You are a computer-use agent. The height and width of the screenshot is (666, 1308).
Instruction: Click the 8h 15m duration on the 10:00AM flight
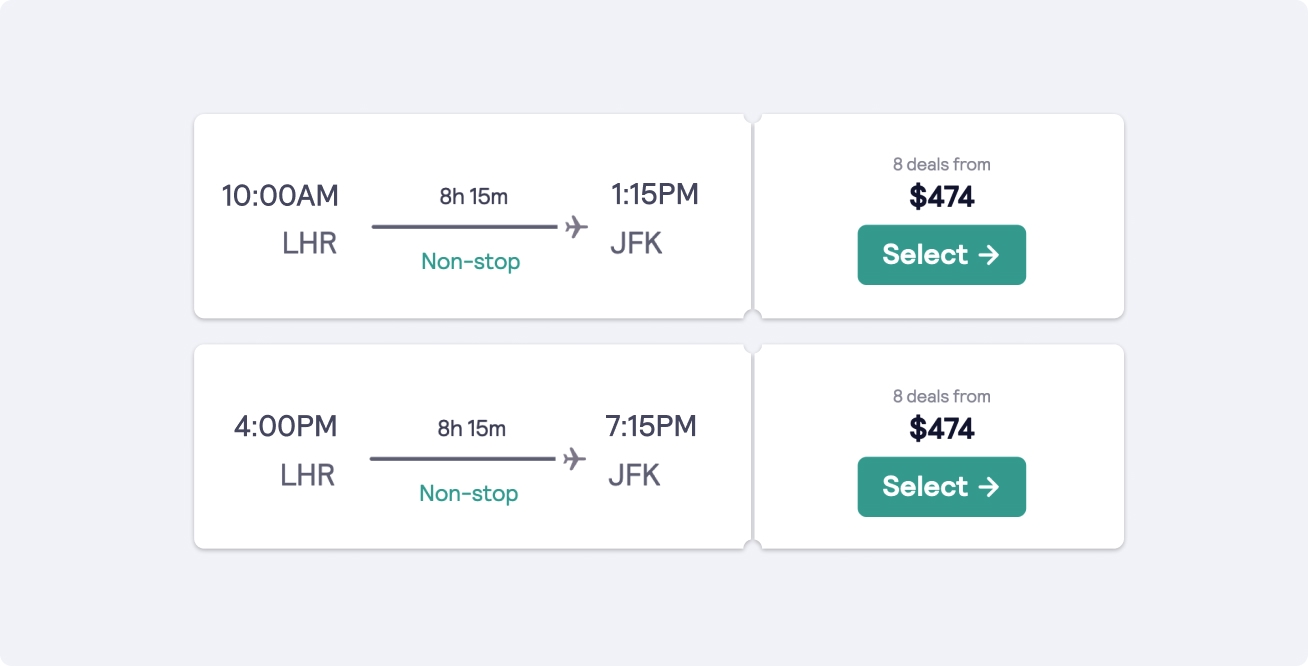[x=474, y=197]
